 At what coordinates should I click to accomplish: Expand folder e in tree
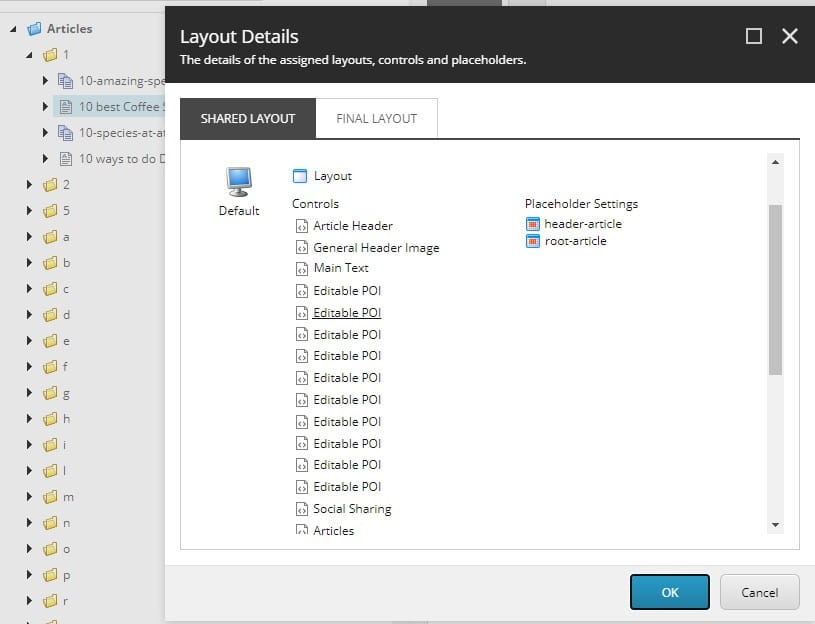[29, 340]
